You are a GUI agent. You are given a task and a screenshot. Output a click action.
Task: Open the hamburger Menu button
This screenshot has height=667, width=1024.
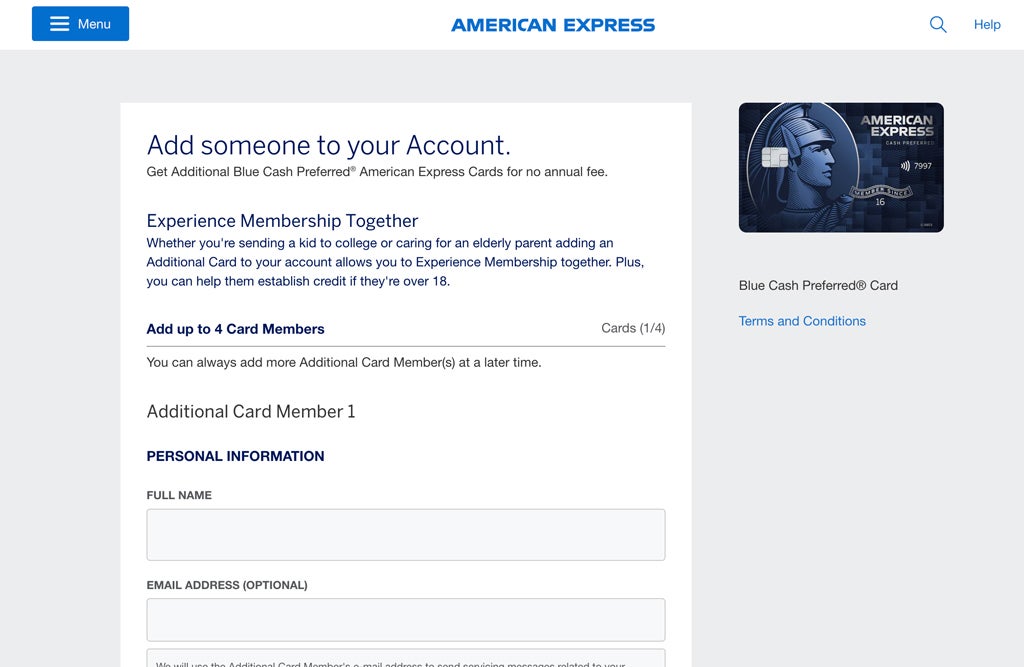coord(80,24)
